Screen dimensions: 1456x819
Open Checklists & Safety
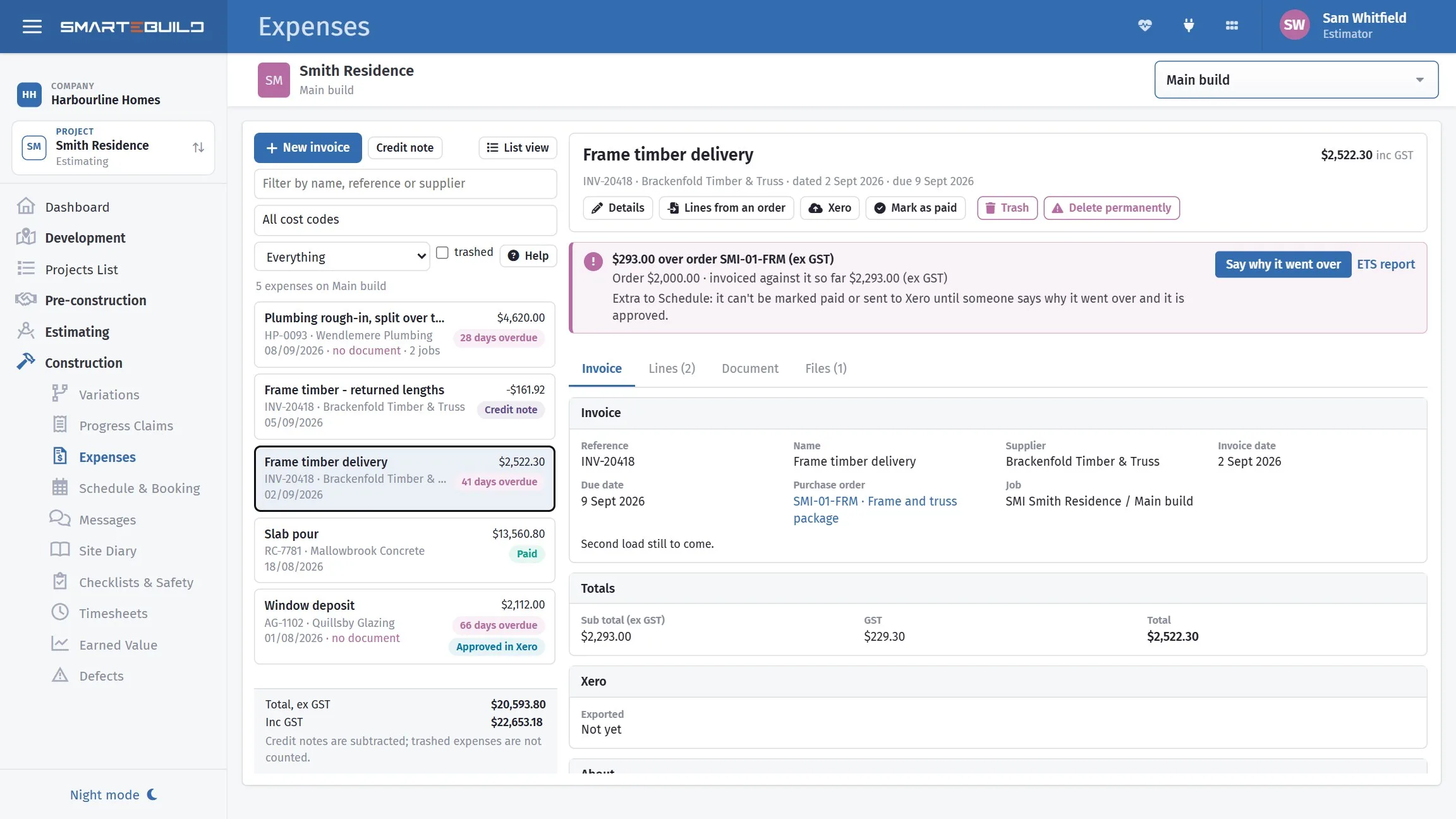(x=136, y=582)
